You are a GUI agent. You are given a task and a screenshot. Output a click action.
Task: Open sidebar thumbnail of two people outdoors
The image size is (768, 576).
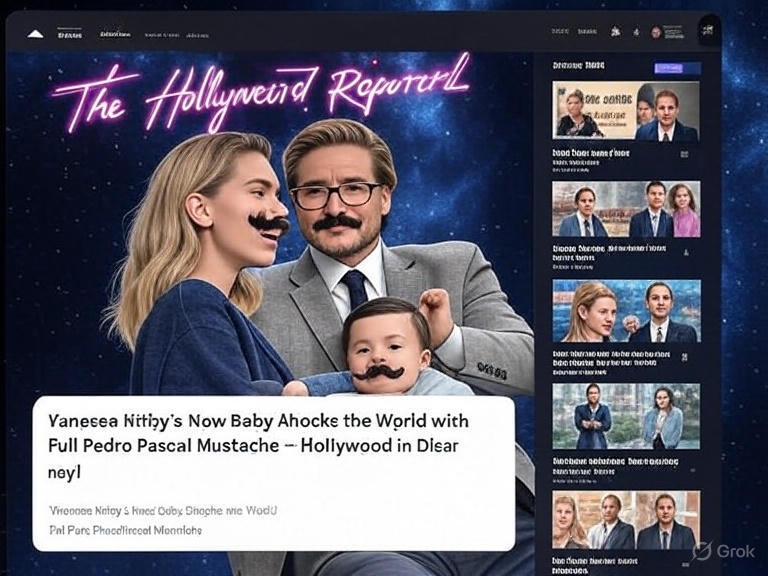pos(626,416)
